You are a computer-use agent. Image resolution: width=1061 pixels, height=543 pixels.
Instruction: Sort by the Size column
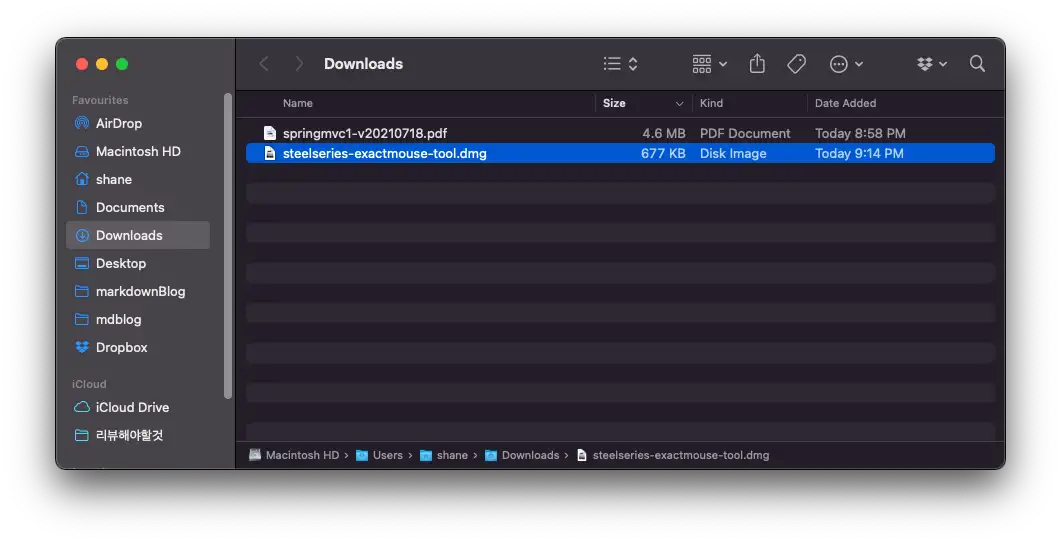(x=614, y=103)
